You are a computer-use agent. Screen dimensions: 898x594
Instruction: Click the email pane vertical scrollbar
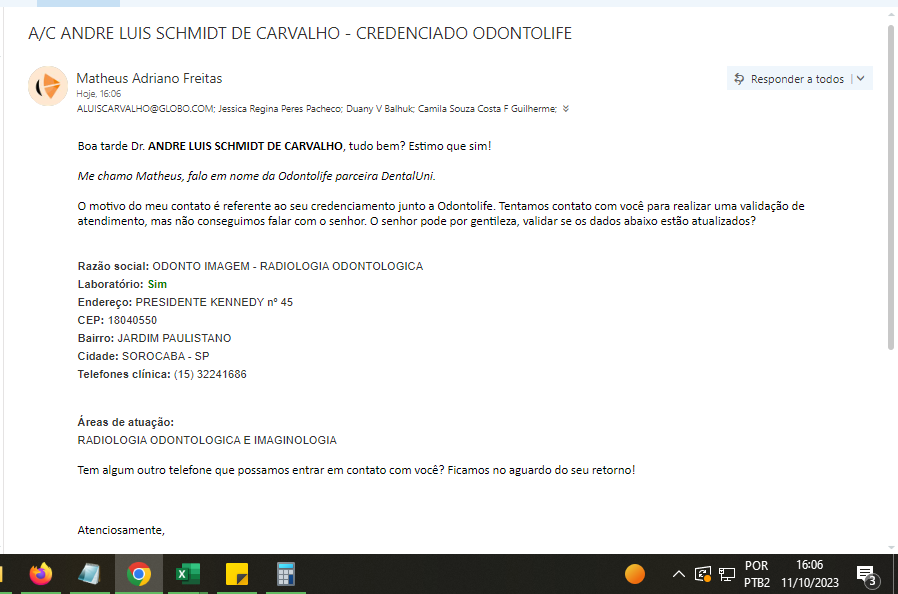point(891,187)
